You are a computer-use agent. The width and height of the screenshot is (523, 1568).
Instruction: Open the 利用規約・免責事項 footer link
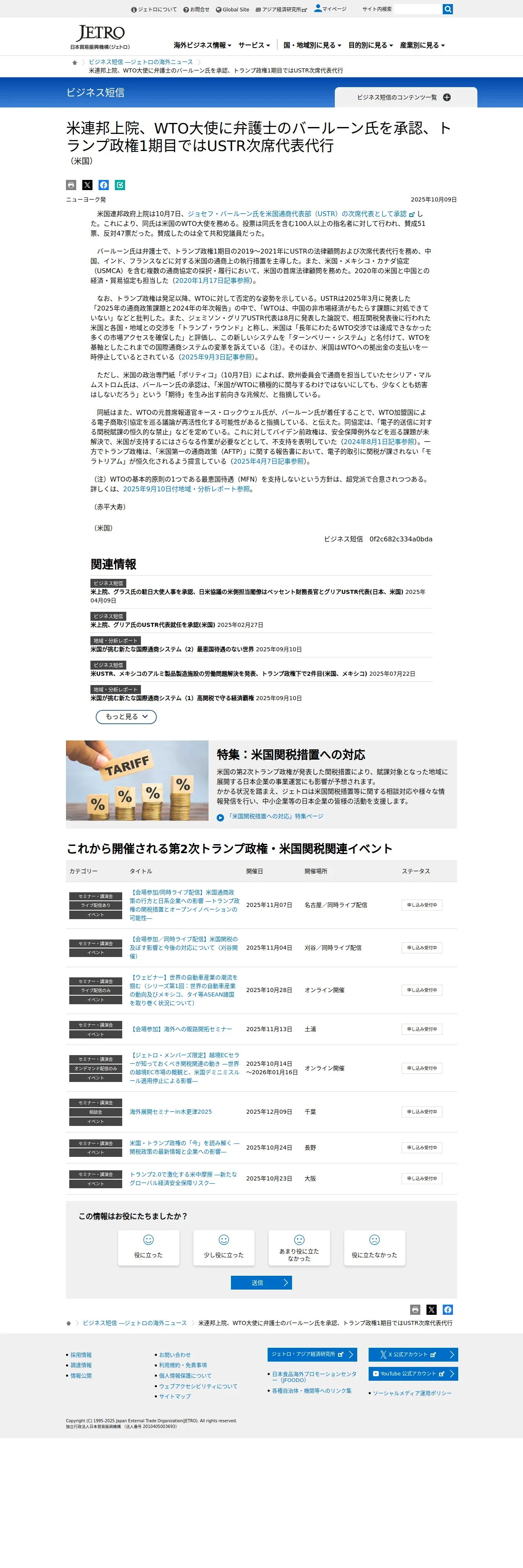coord(182,1365)
